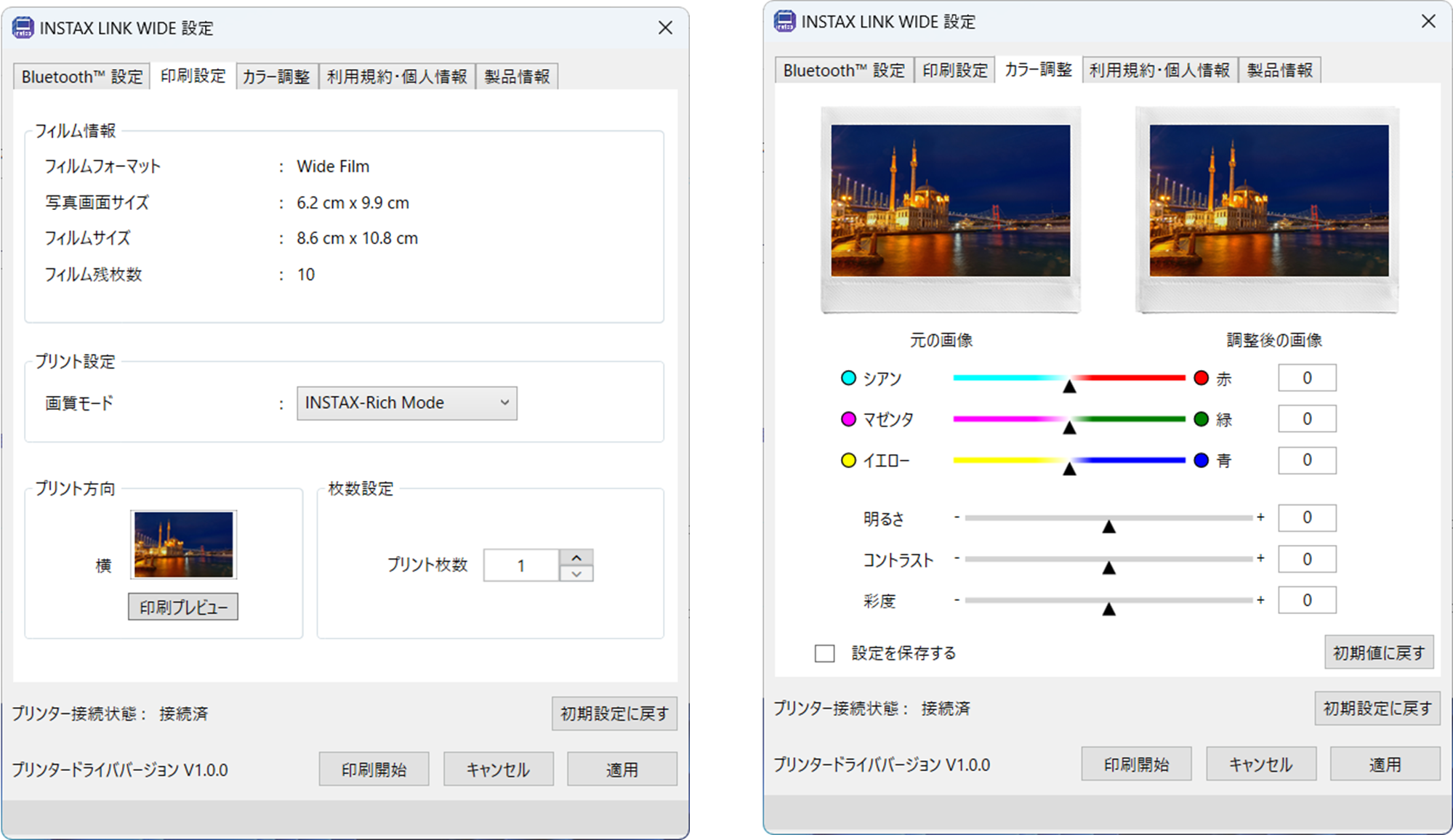Close the right INSTAX LINK WIDE window
Viewport: 1453px width, 840px height.
1428,21
